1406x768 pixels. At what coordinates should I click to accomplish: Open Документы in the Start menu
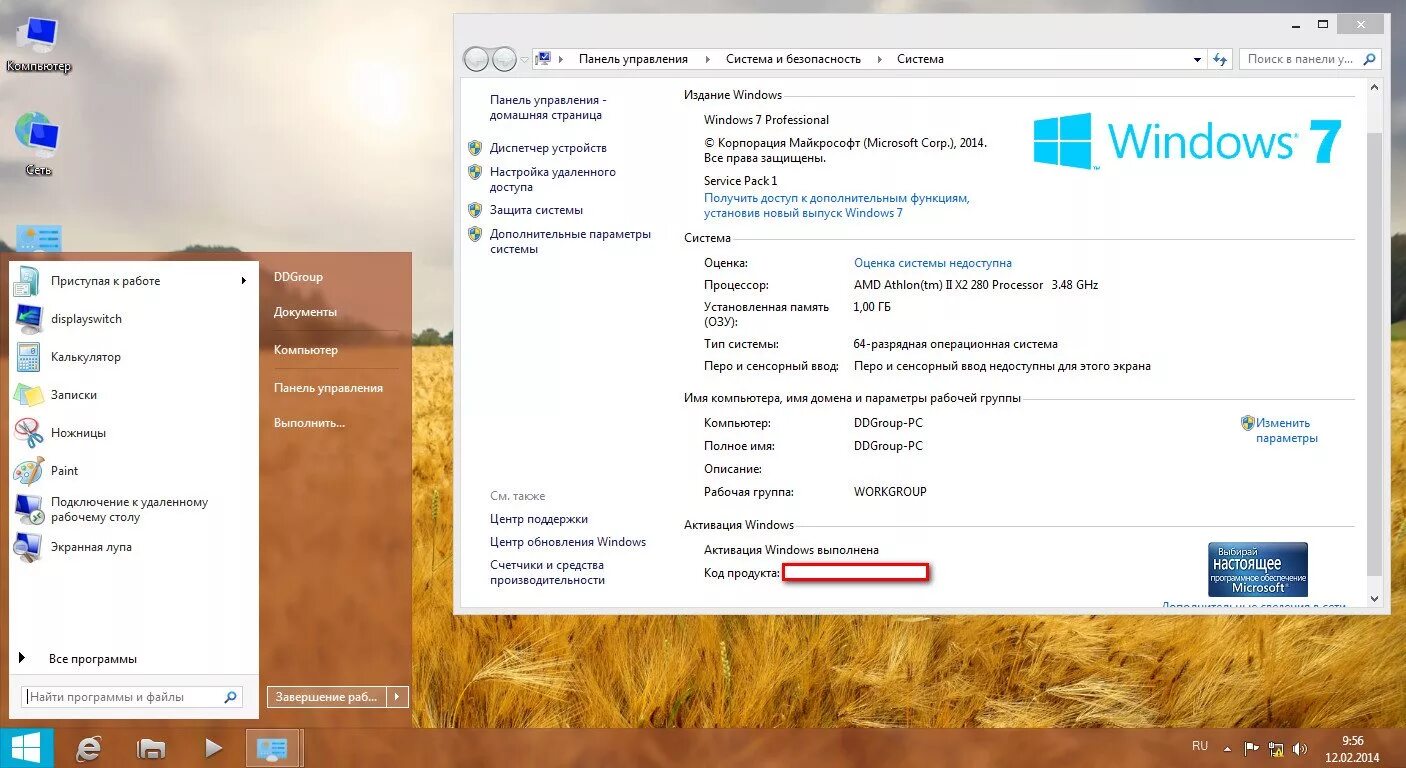(305, 312)
